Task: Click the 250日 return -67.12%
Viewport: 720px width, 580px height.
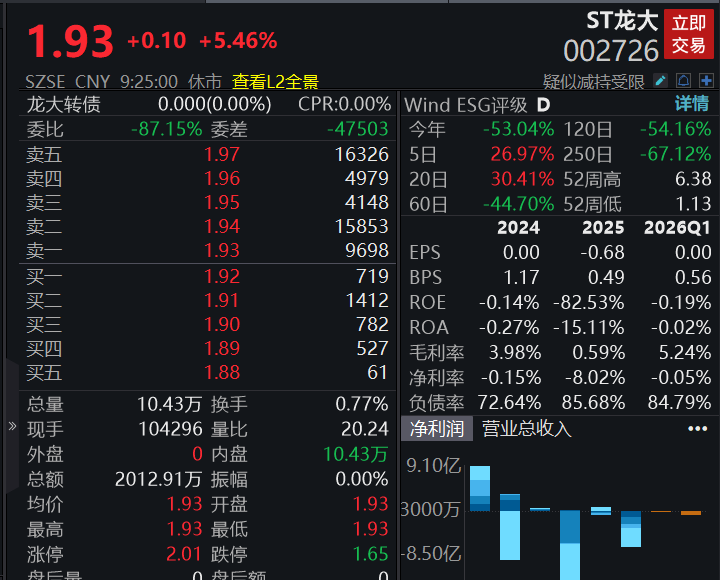Action: click(x=676, y=154)
